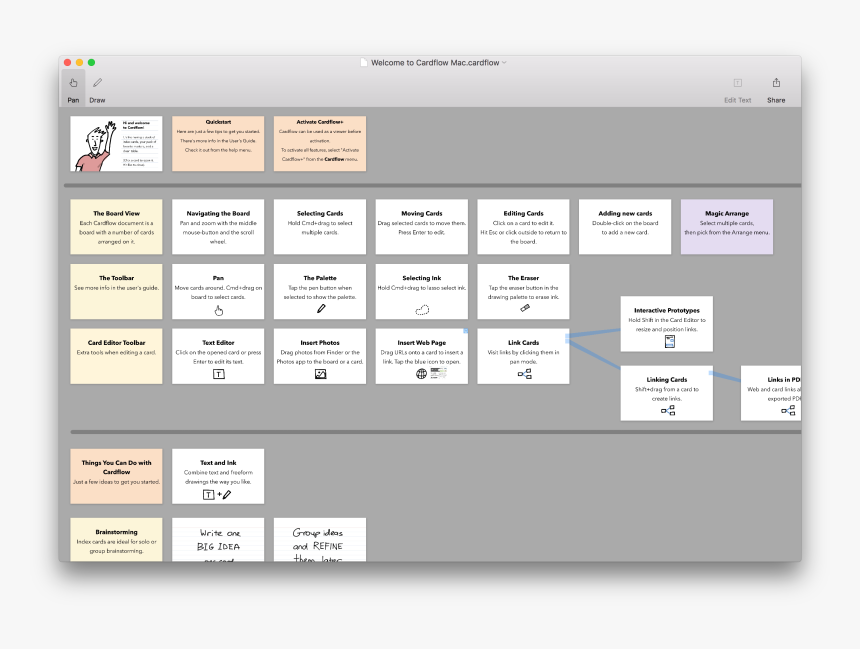860x649 pixels.
Task: Click the handwritten Write one BIG IDEA card
Action: coord(218,540)
